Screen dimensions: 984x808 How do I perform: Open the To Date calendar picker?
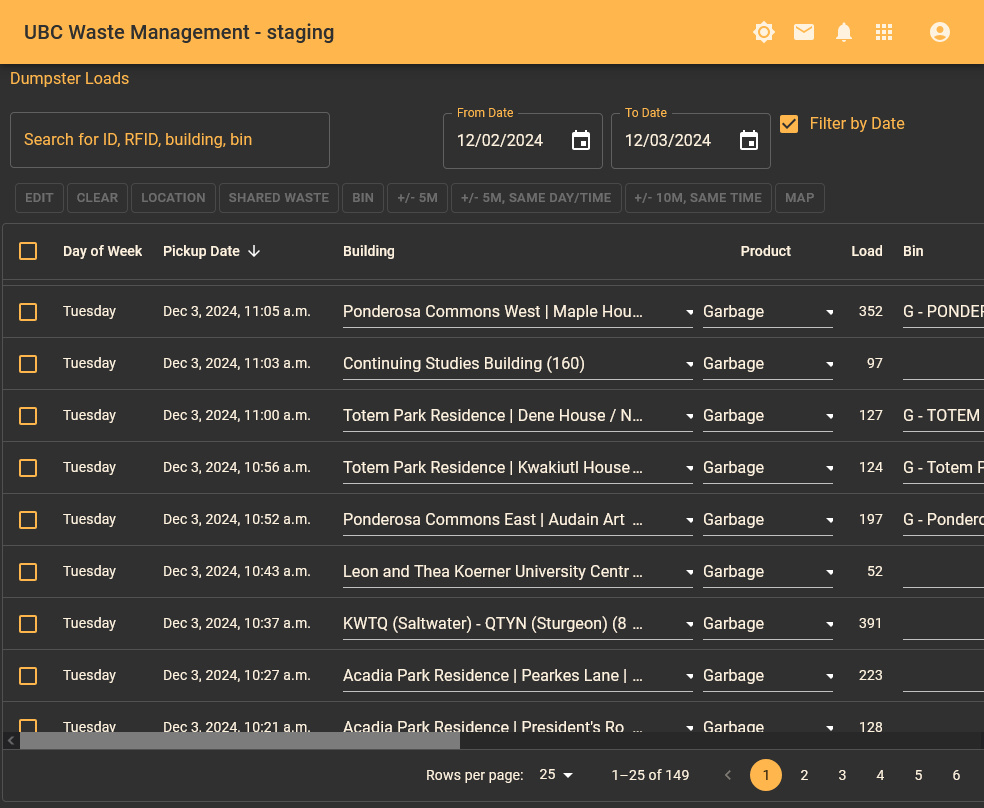click(x=749, y=141)
